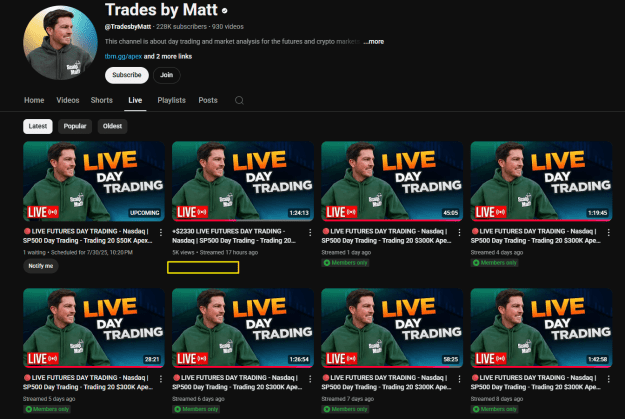Select the Popular sort chip
The width and height of the screenshot is (625, 419).
[75, 126]
